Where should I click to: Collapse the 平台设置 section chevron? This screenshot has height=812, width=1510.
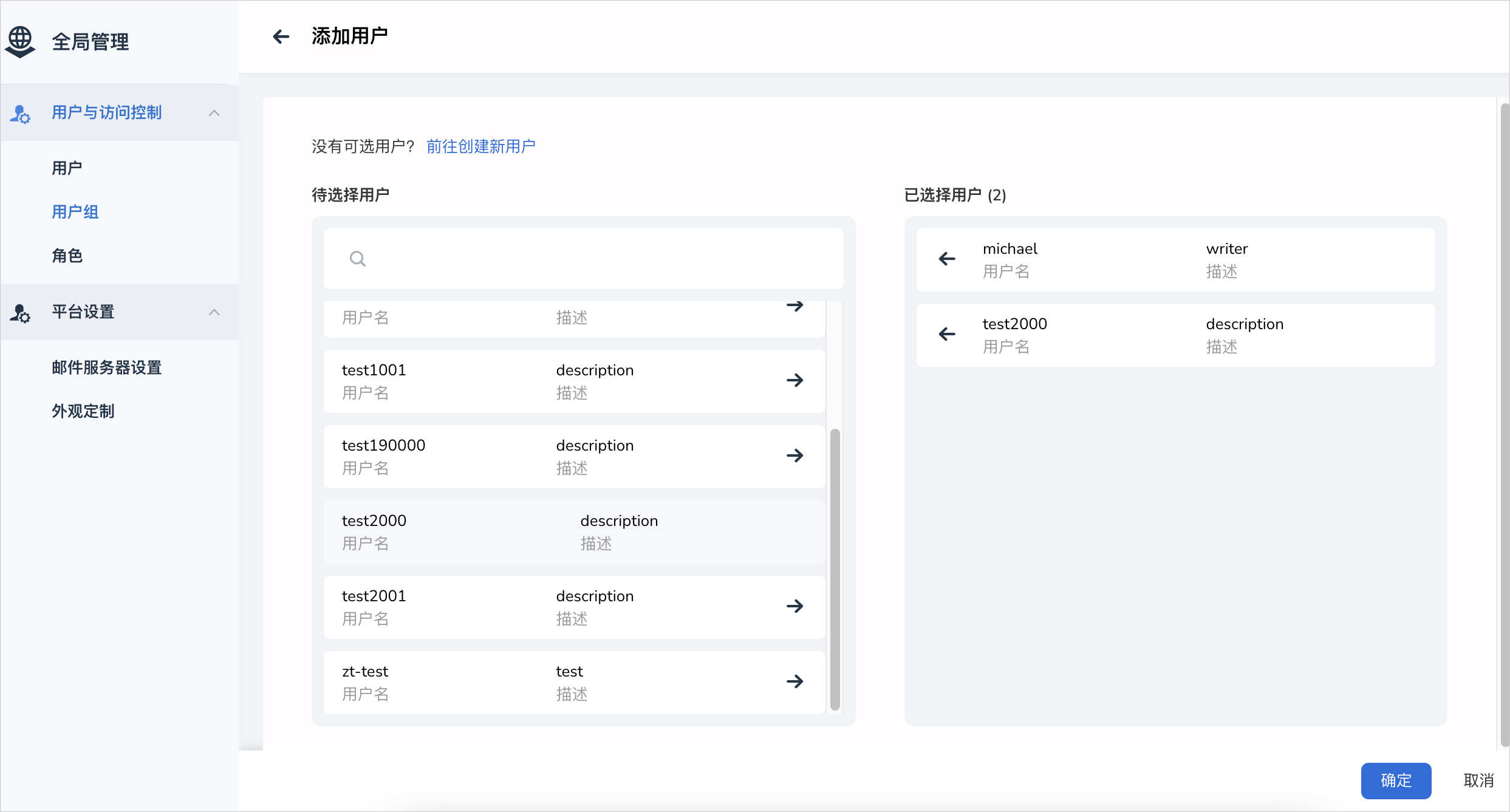coord(214,312)
